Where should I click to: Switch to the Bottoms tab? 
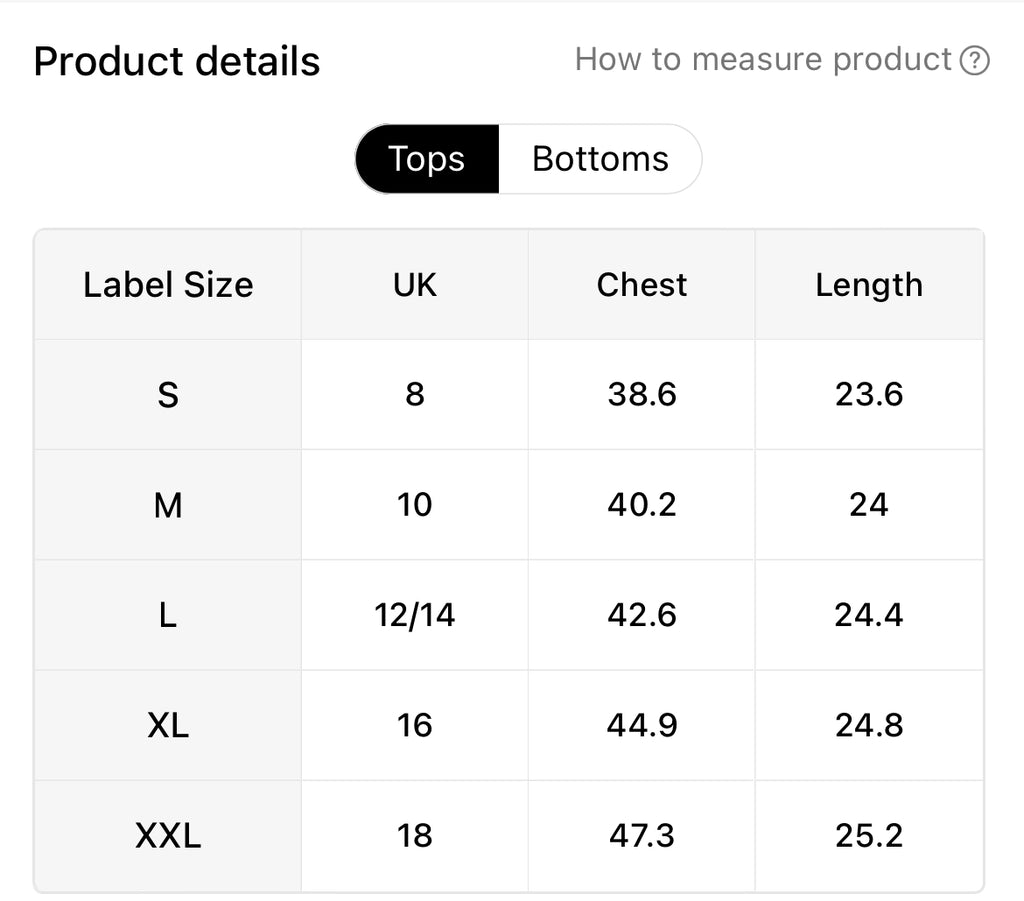[x=600, y=159]
